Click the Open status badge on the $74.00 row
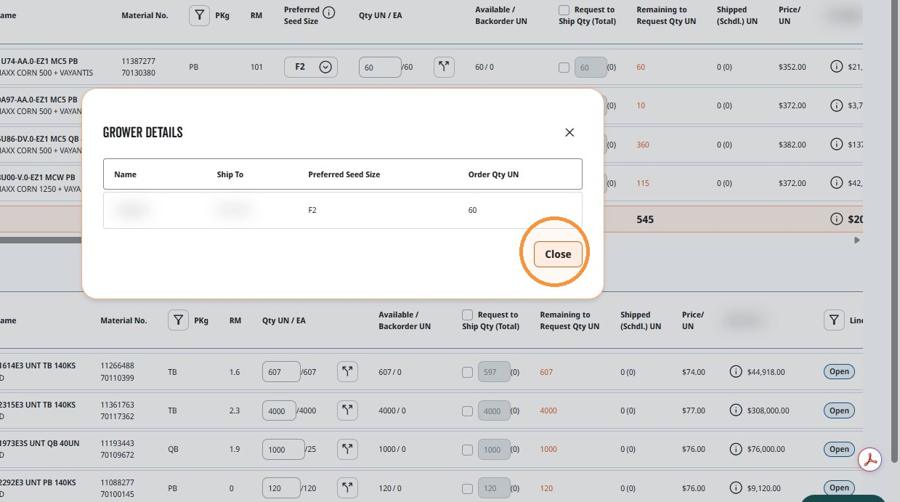 (839, 372)
